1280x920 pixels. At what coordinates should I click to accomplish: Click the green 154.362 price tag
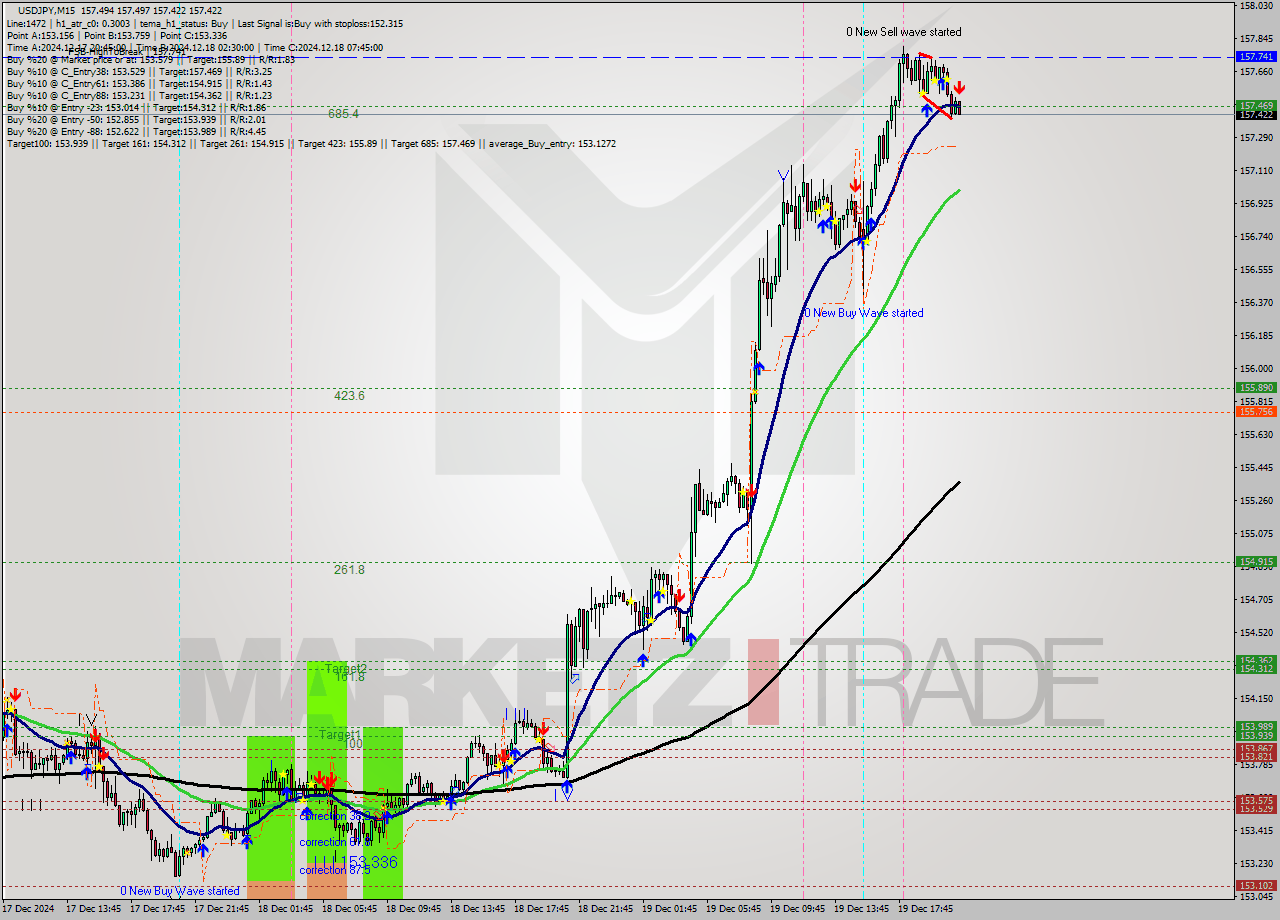[x=1256, y=660]
